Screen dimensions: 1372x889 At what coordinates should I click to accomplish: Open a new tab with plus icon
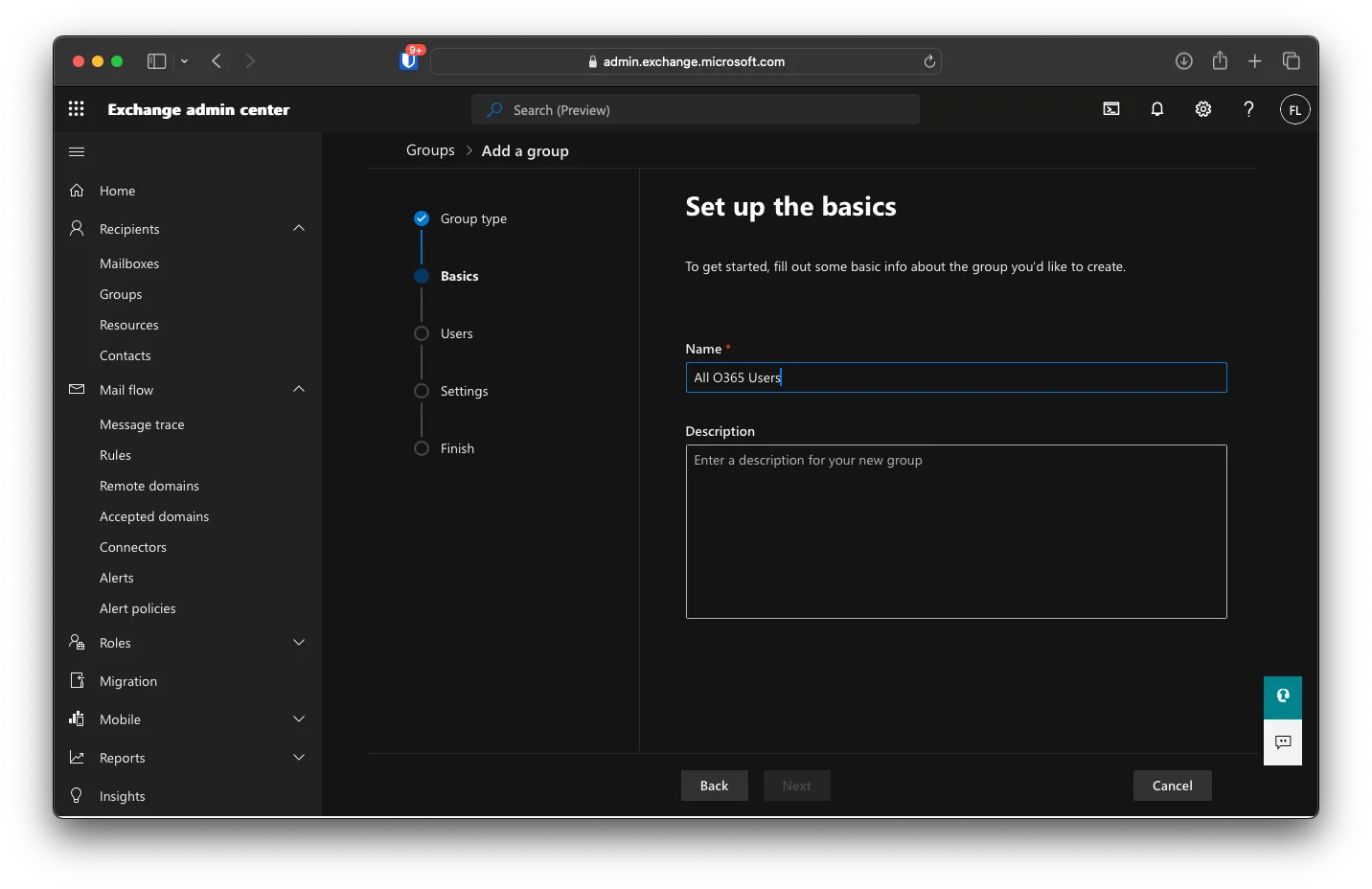point(1255,61)
